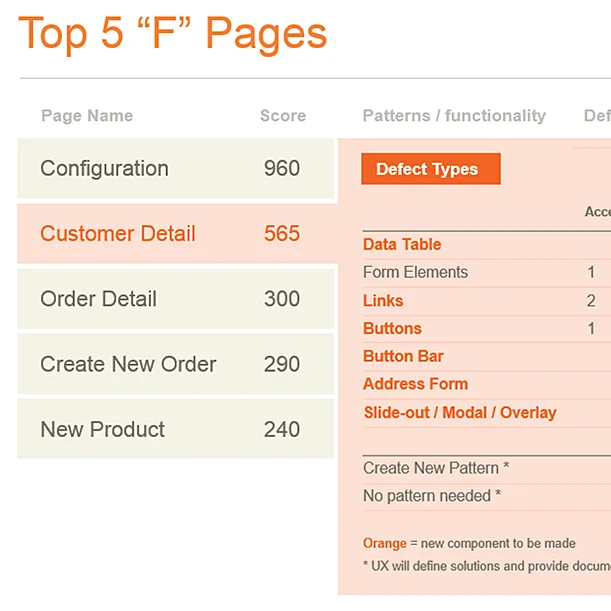Open the Button Bar pattern link

coord(403,356)
